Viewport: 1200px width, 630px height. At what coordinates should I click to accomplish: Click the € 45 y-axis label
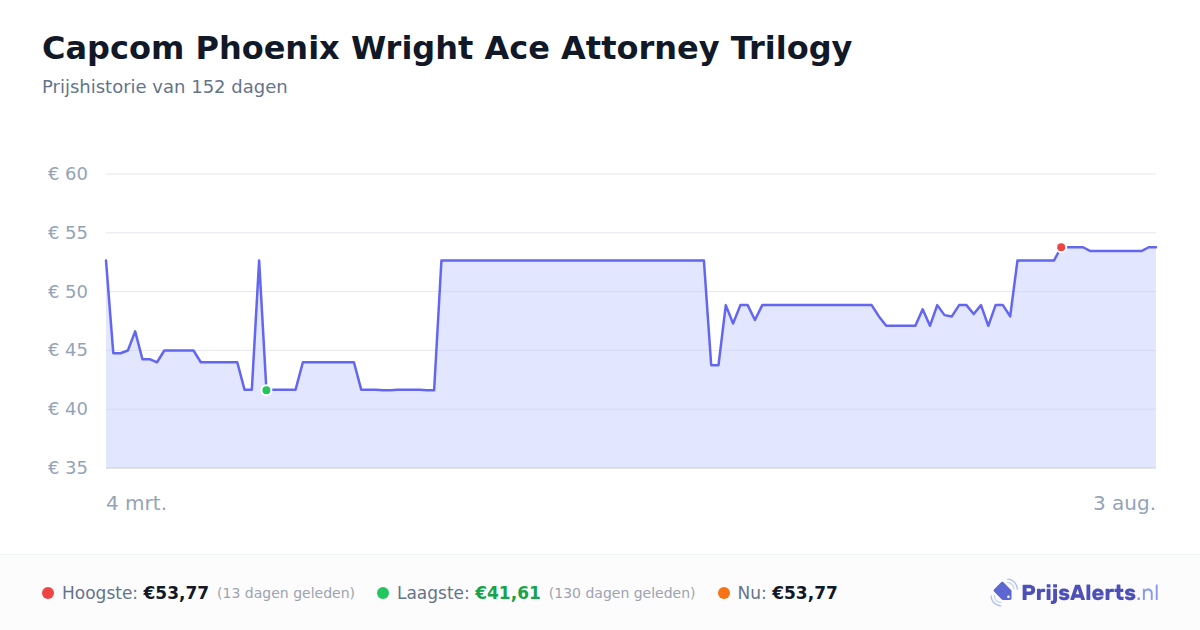tap(68, 350)
